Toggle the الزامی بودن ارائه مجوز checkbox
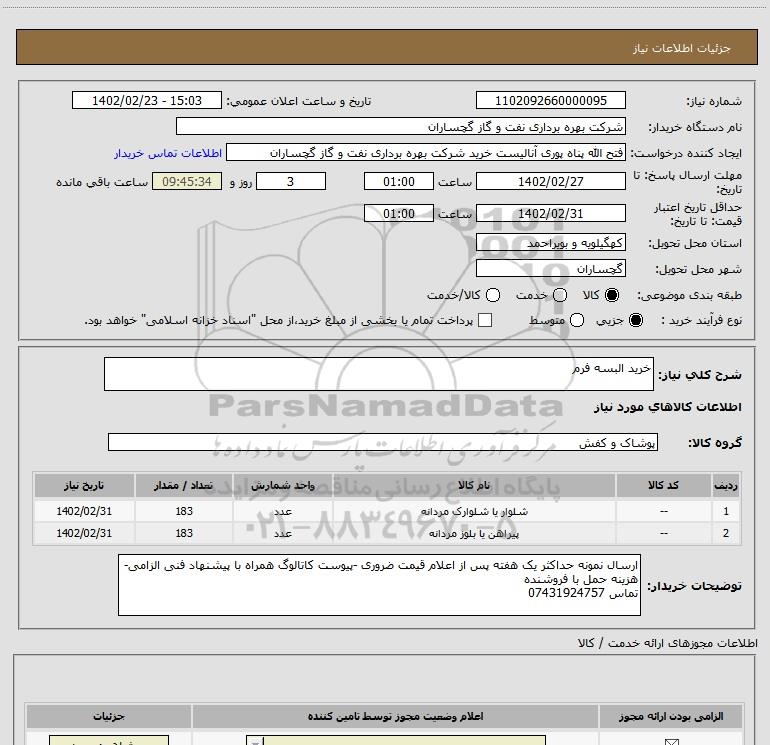Image resolution: width=770 pixels, height=745 pixels. 671,741
